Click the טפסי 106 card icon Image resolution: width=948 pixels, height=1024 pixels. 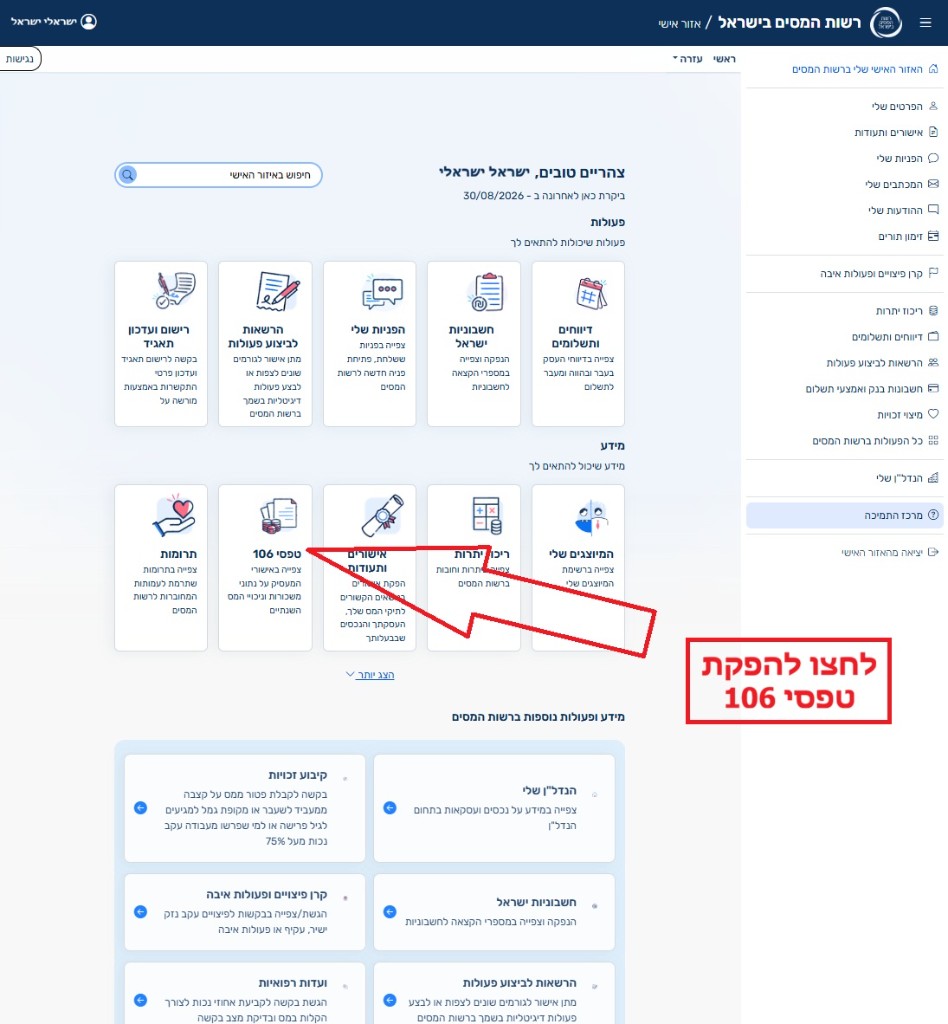(279, 516)
